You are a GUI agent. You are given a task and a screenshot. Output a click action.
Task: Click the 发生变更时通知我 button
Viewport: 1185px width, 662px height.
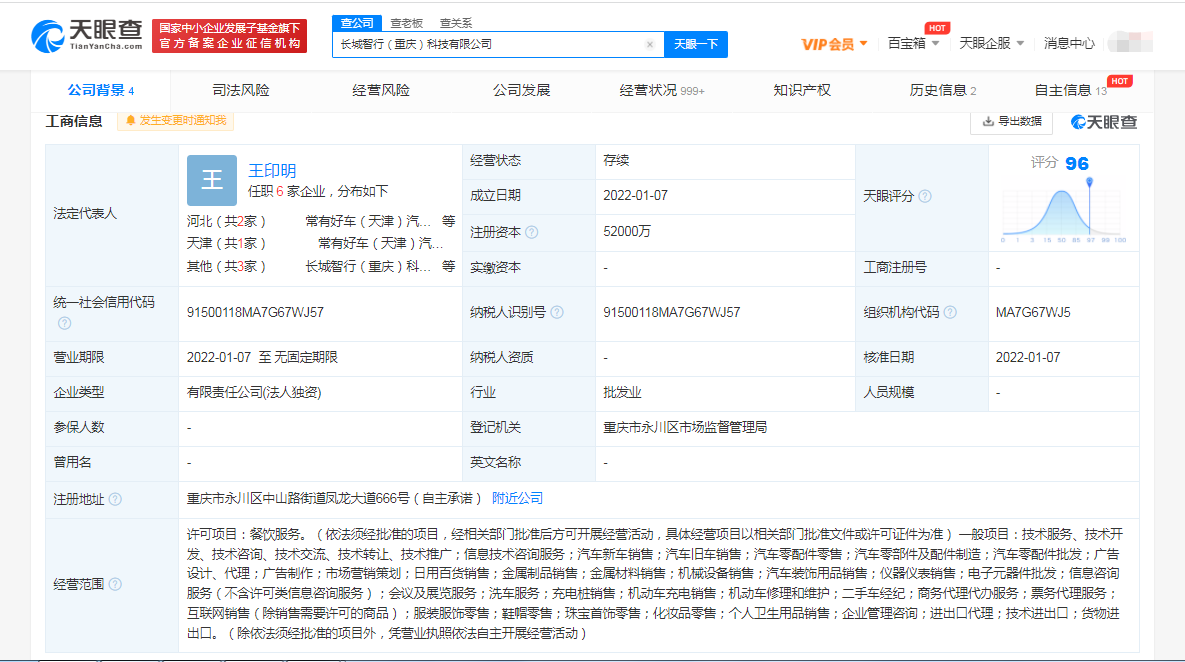(x=175, y=121)
